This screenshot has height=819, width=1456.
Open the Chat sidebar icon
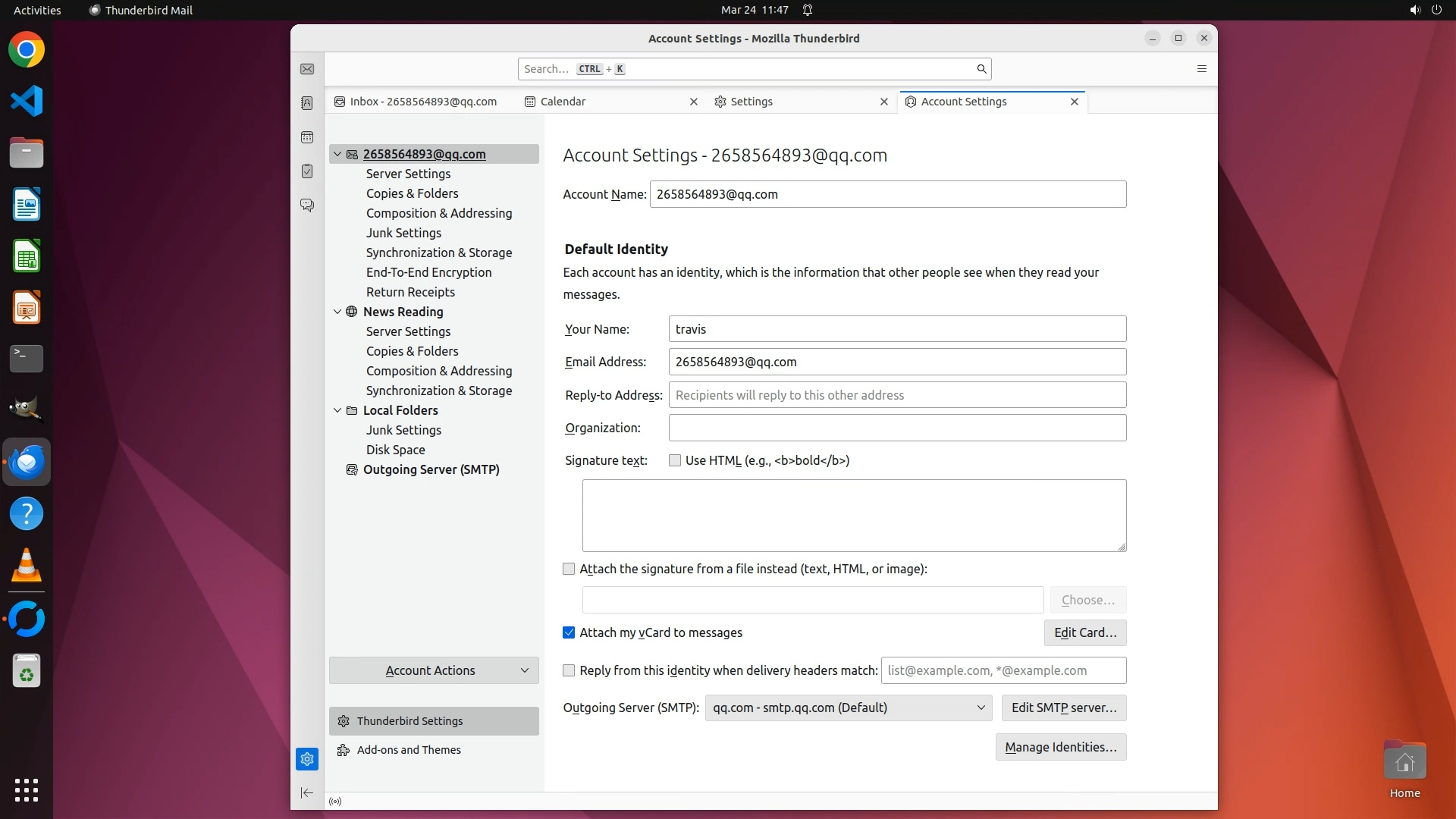(x=307, y=206)
